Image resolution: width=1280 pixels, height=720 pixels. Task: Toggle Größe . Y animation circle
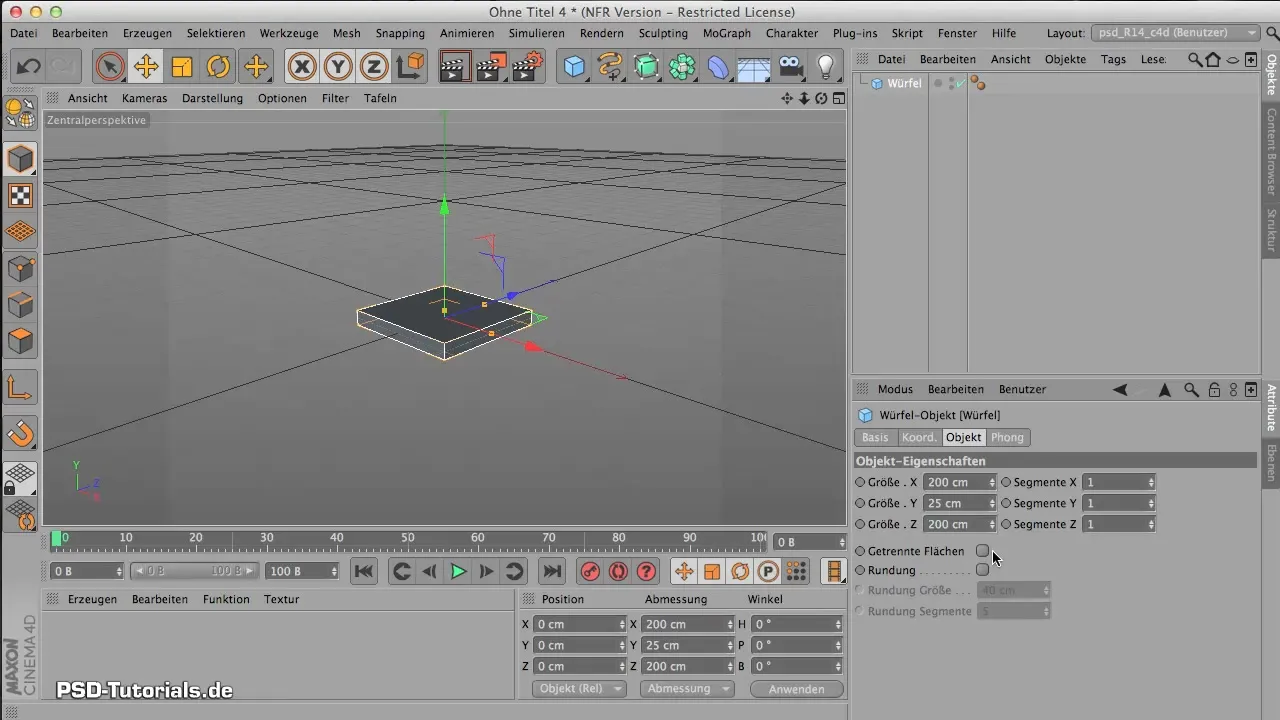coord(861,503)
